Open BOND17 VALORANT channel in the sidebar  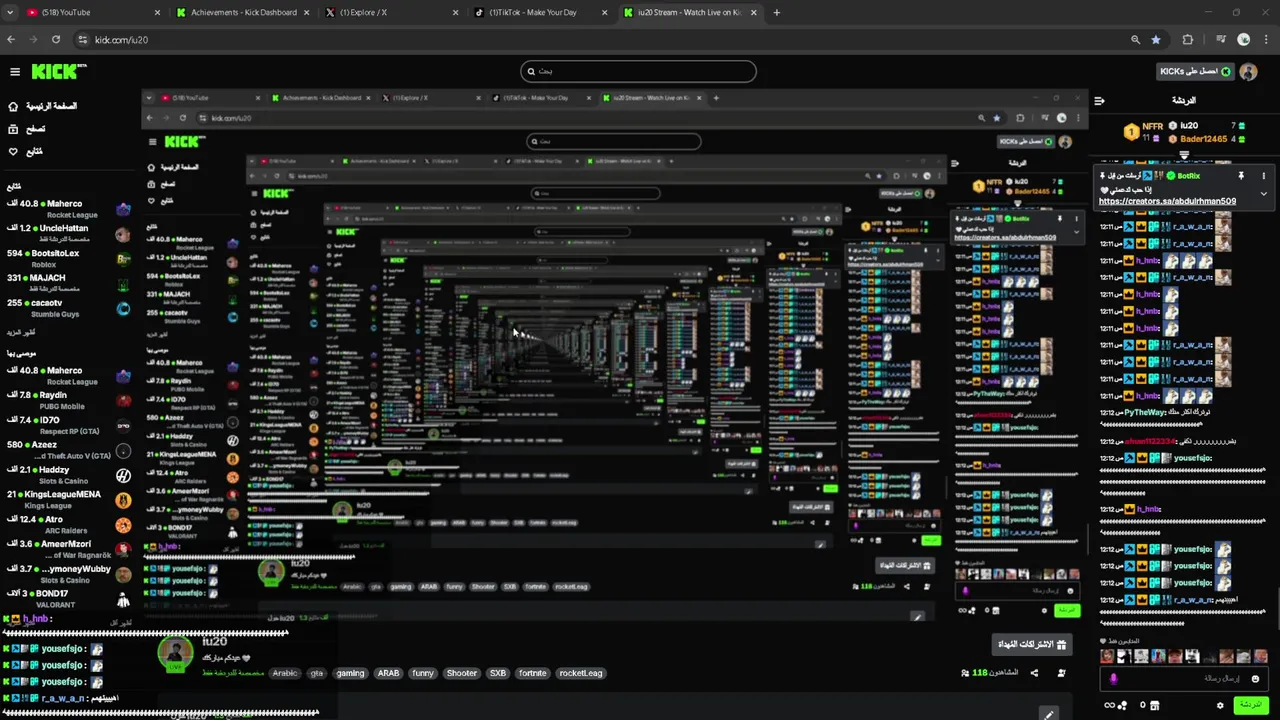68,599
